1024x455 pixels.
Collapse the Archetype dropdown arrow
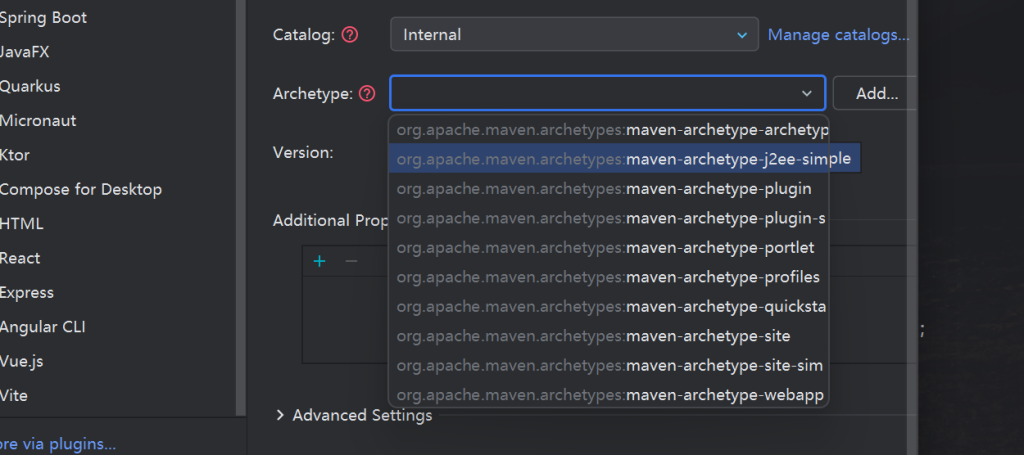pyautogui.click(x=806, y=94)
